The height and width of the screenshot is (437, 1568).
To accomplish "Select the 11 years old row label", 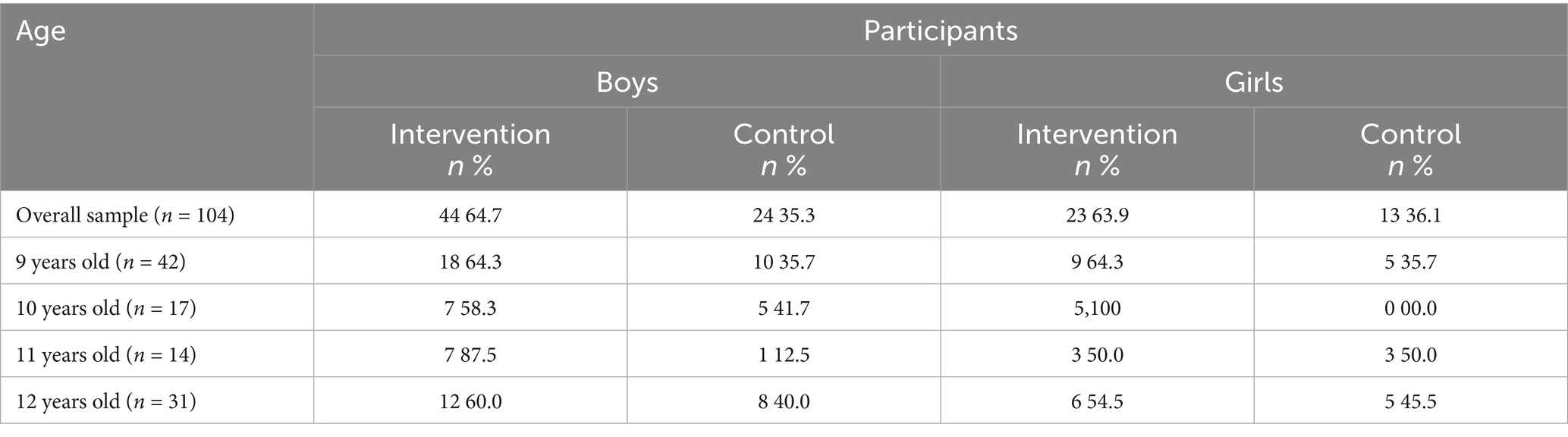I will (105, 354).
